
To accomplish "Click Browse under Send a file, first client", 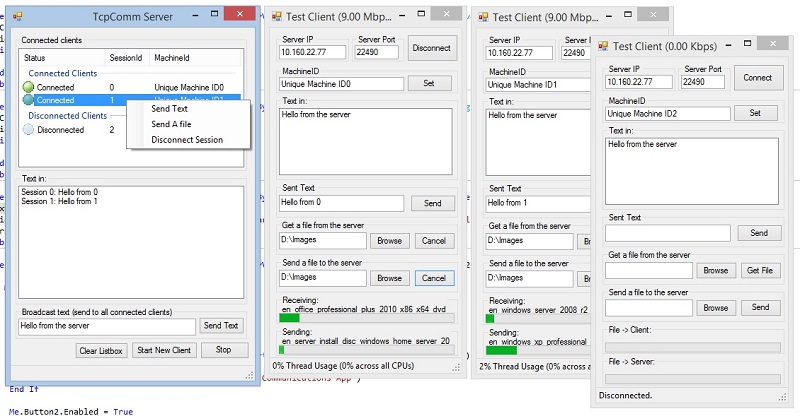I will (389, 278).
